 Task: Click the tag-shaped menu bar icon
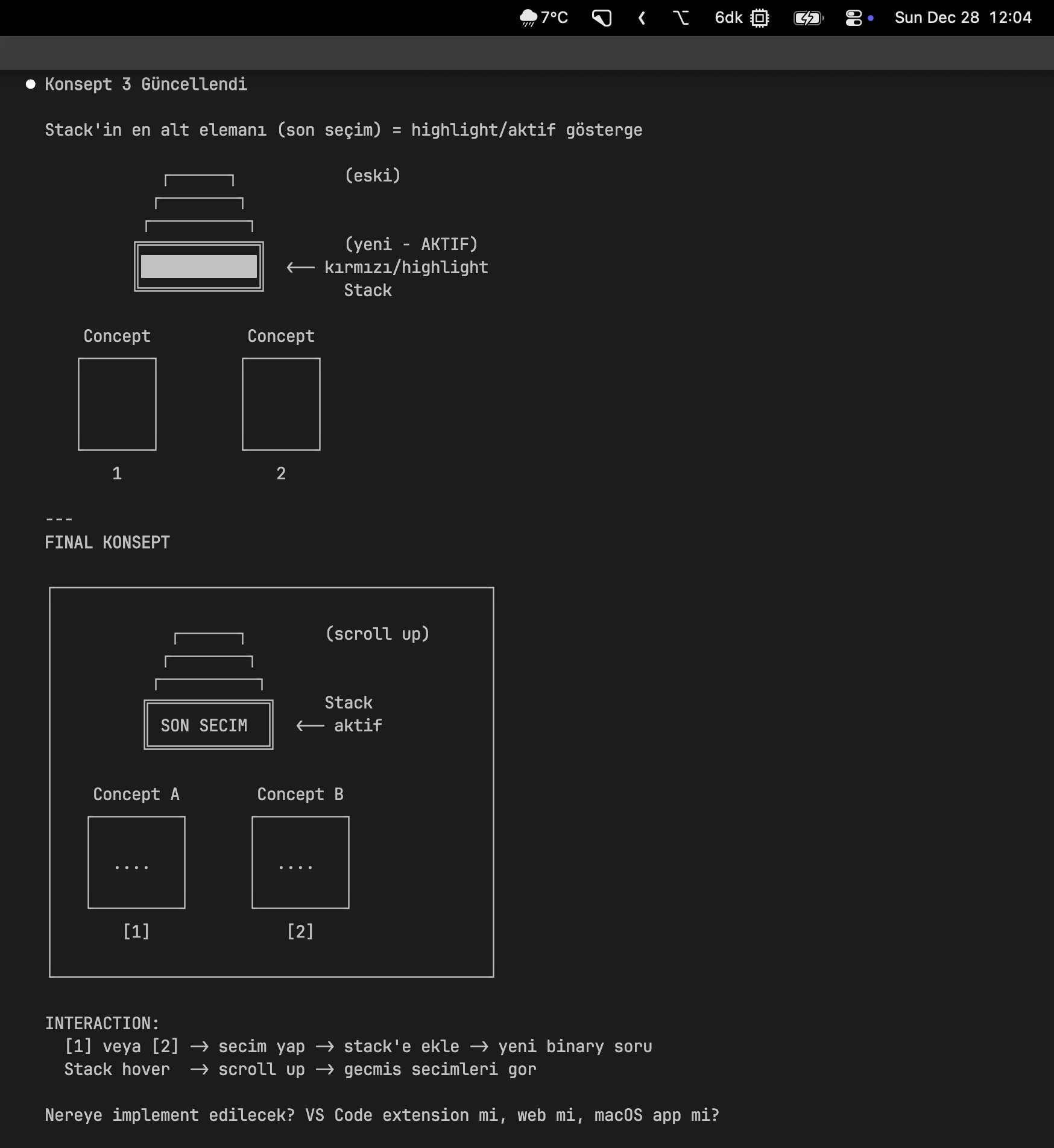pyautogui.click(x=601, y=18)
